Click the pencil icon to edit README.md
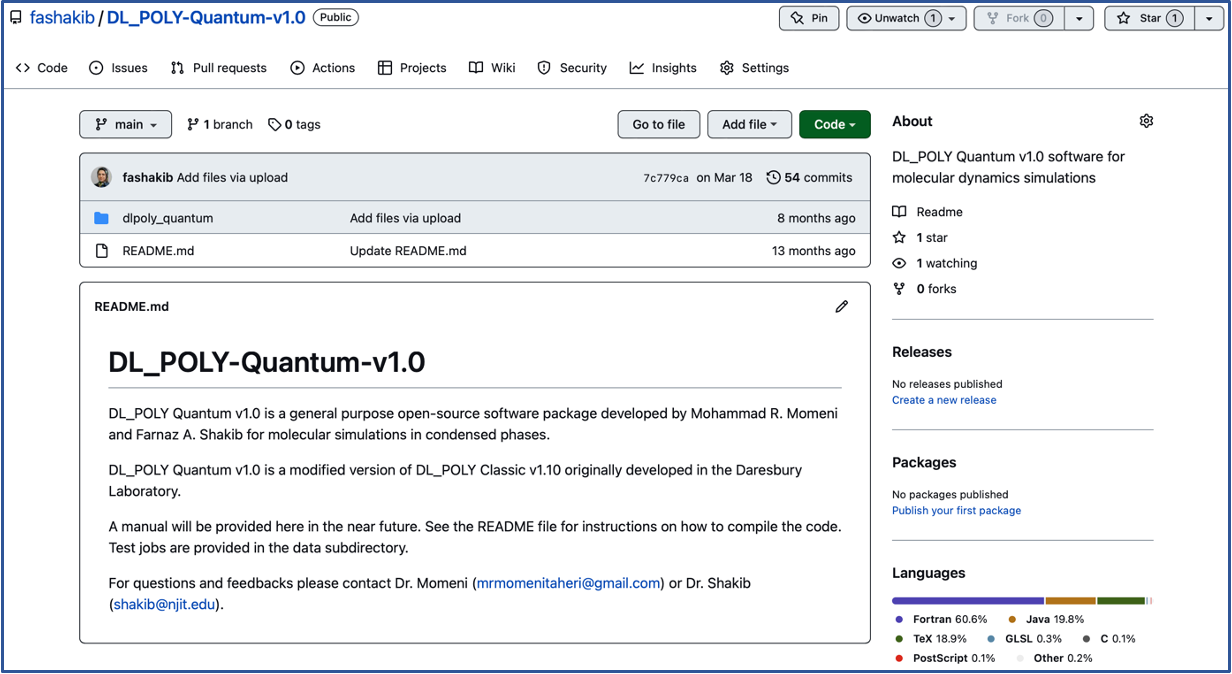Screen dimensions: 1232x674 (x=841, y=307)
